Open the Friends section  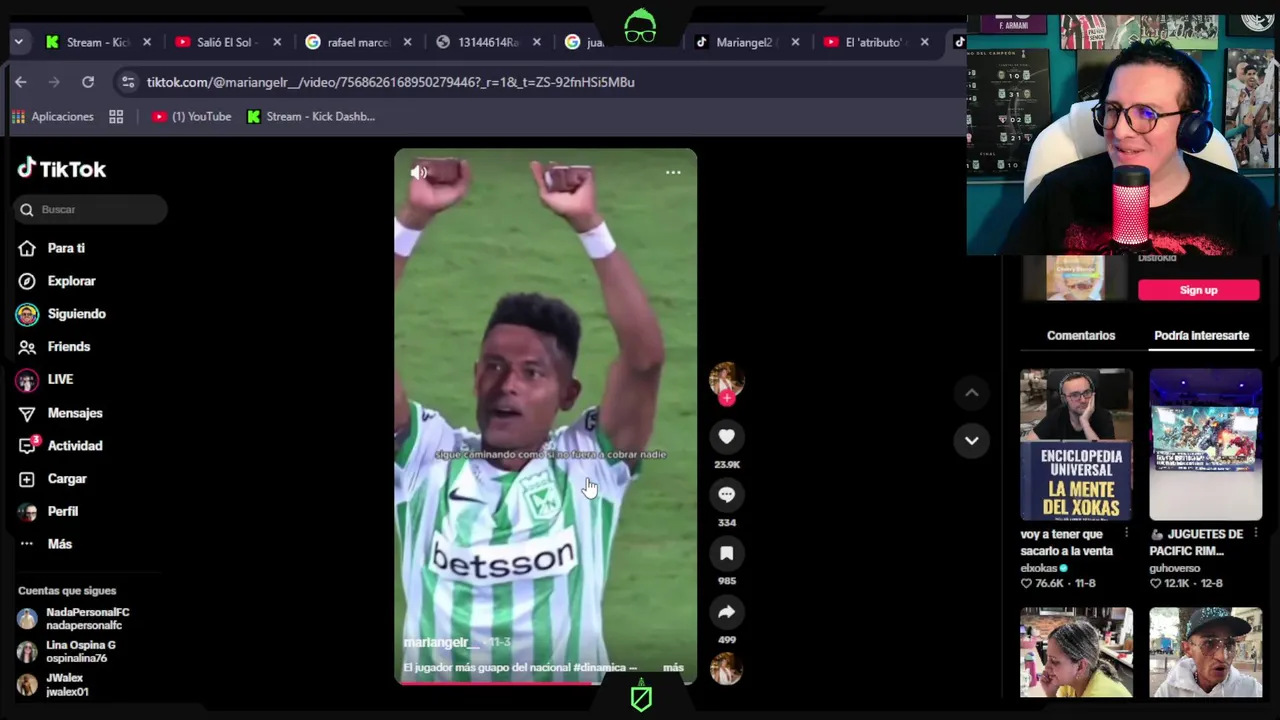coord(55,347)
